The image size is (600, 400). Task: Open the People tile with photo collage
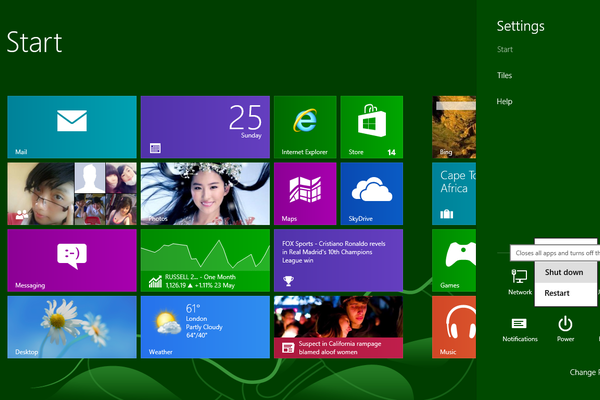[72, 194]
